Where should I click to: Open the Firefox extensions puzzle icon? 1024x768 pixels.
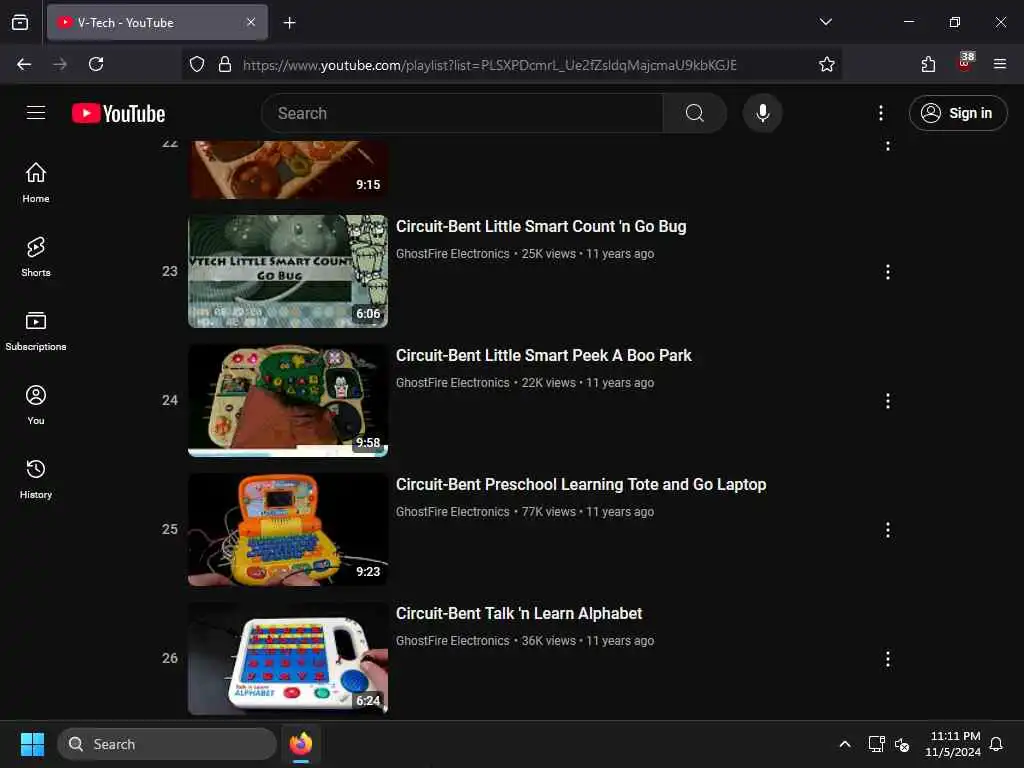point(928,64)
